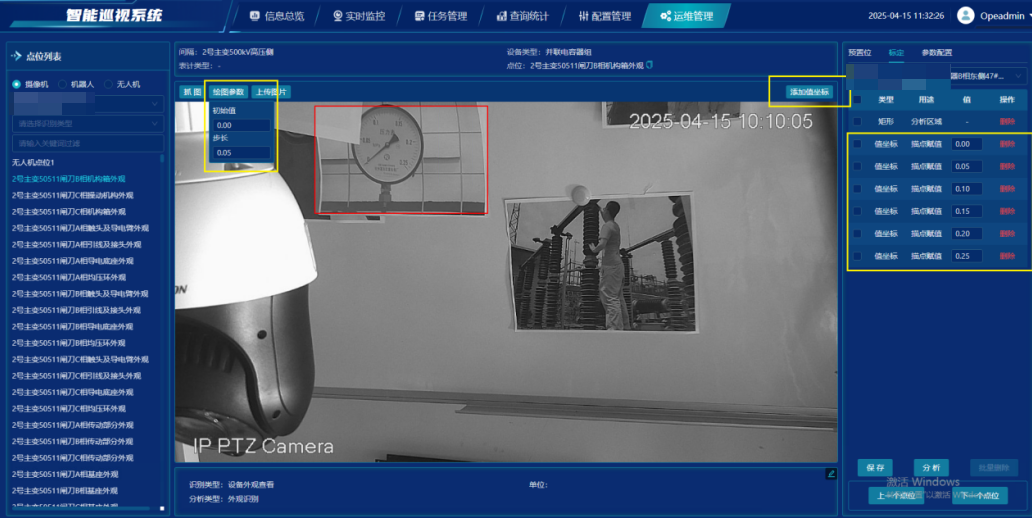Select the 机器人 radio button
The width and height of the screenshot is (1032, 518).
coord(63,84)
